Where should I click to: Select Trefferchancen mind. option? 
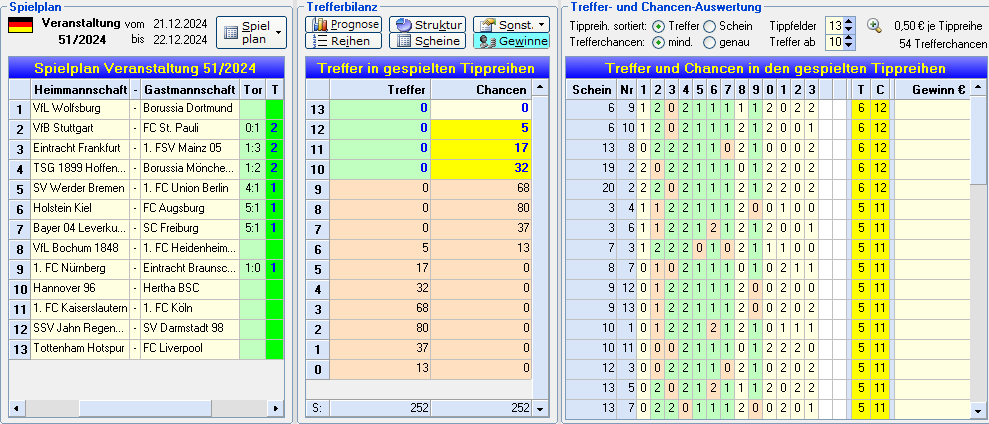pyautogui.click(x=658, y=43)
